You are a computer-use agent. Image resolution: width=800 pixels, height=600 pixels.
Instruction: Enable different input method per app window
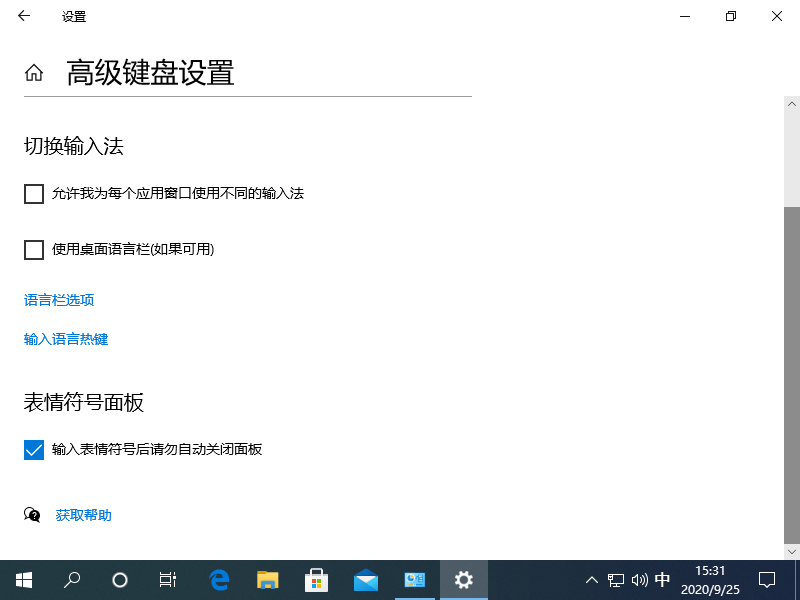point(33,193)
